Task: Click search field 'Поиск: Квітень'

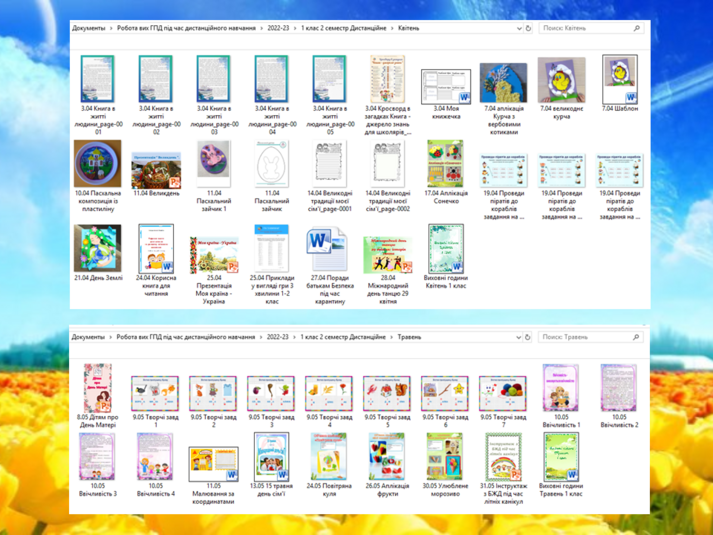Action: (x=591, y=28)
